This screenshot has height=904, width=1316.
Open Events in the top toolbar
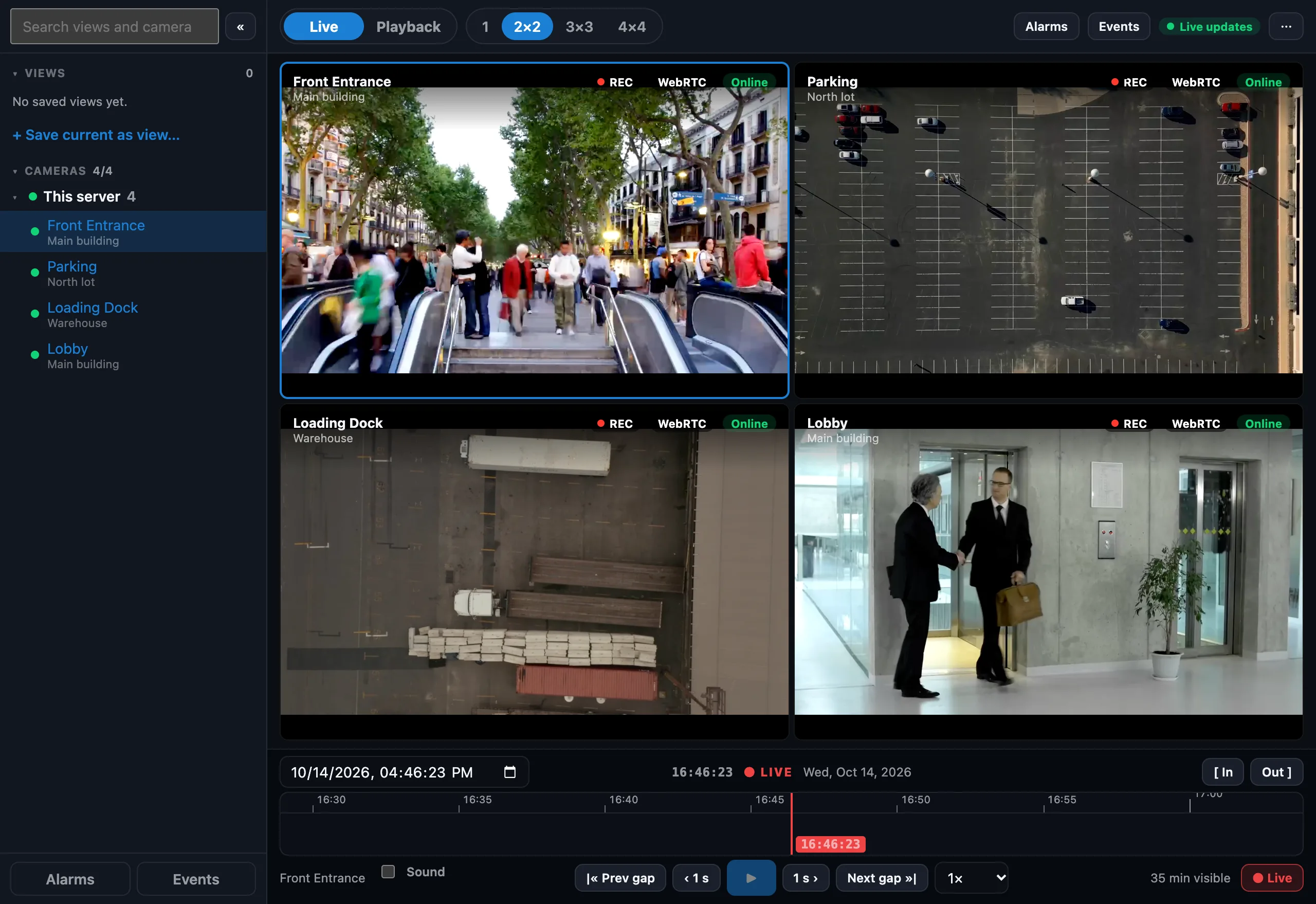click(1119, 27)
